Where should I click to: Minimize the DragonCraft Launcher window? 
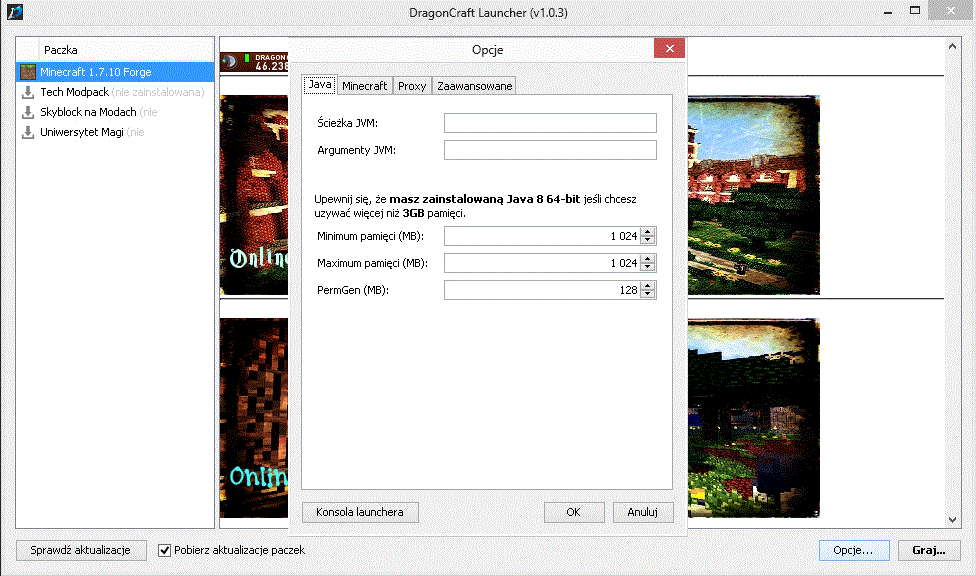pos(888,11)
